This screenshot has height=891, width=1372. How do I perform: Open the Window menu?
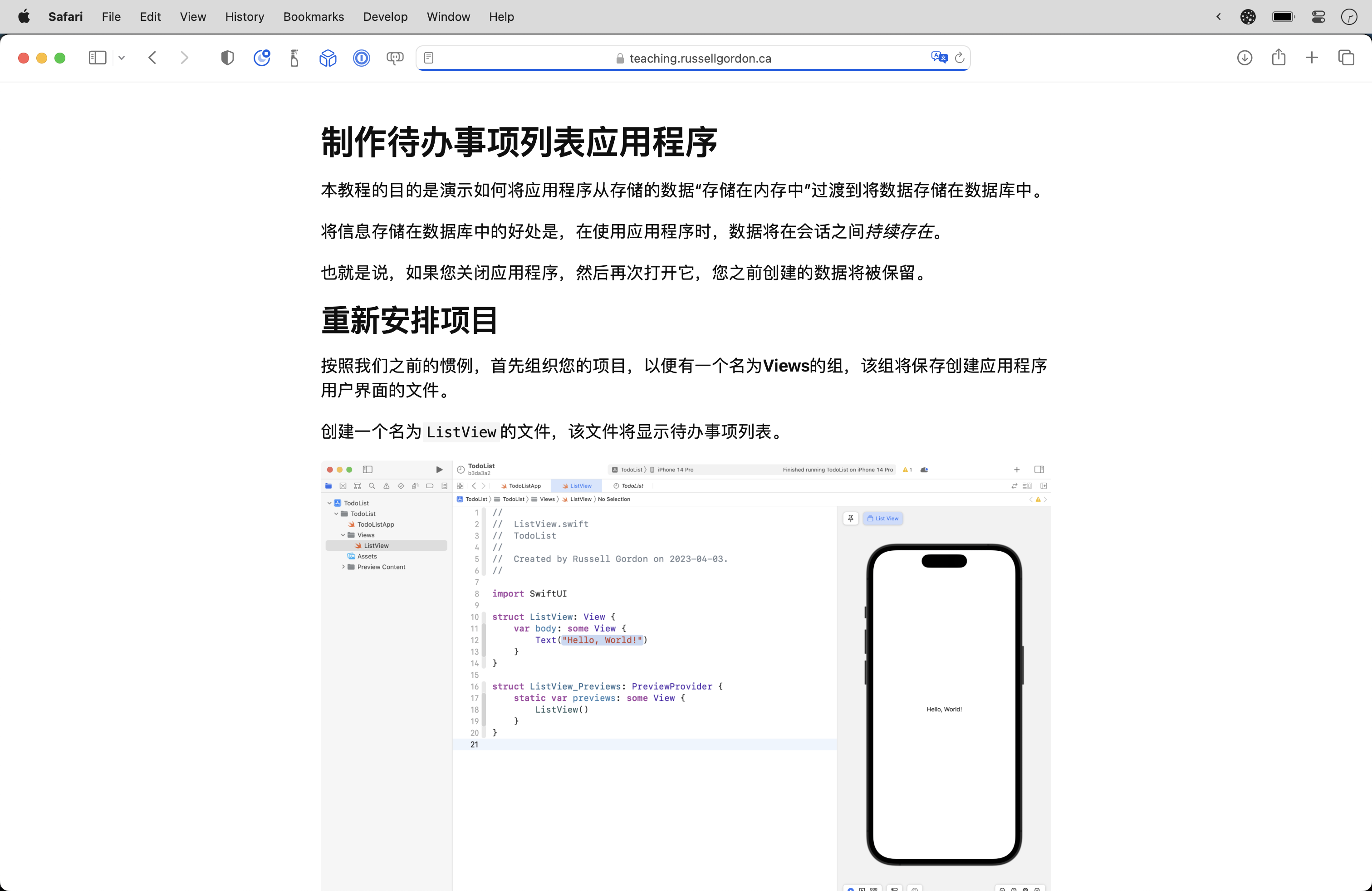coord(449,17)
